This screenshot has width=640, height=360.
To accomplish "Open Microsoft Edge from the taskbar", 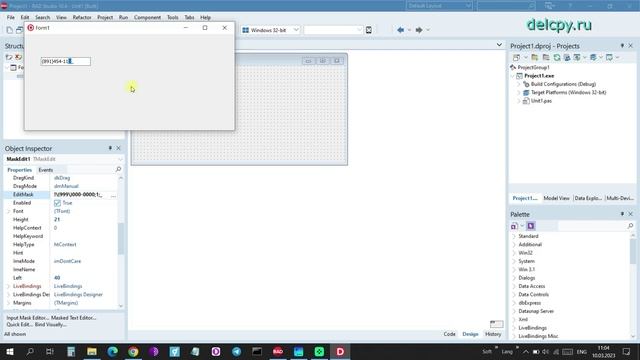I will point(113,351).
